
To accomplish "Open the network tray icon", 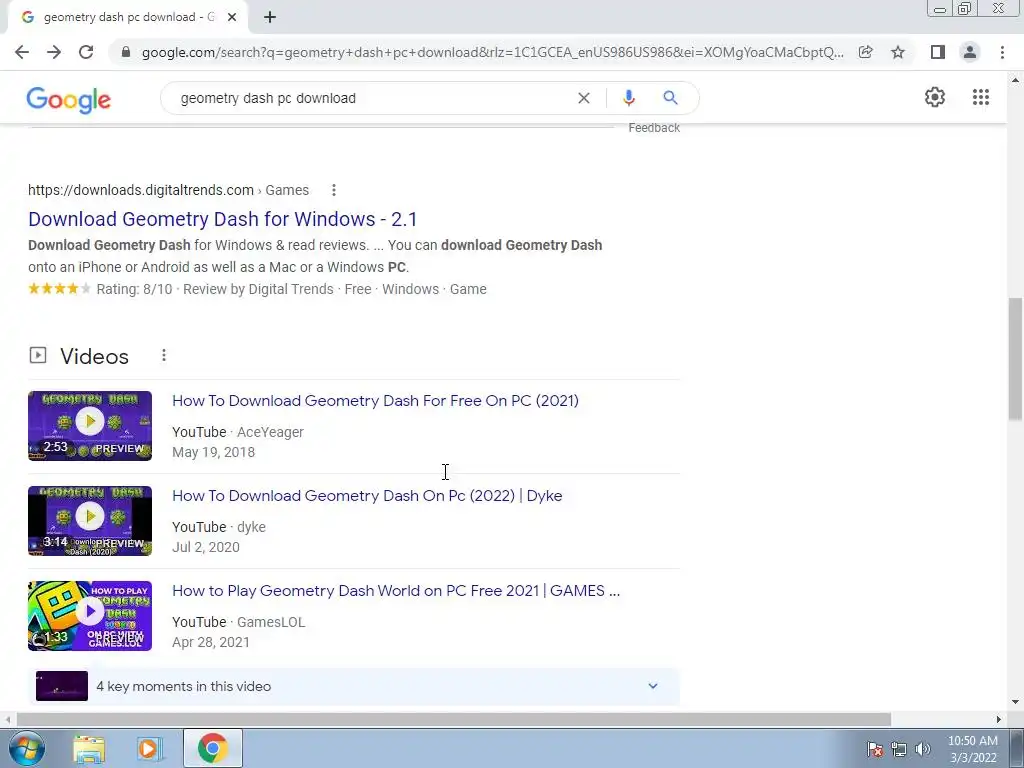I will tap(899, 749).
